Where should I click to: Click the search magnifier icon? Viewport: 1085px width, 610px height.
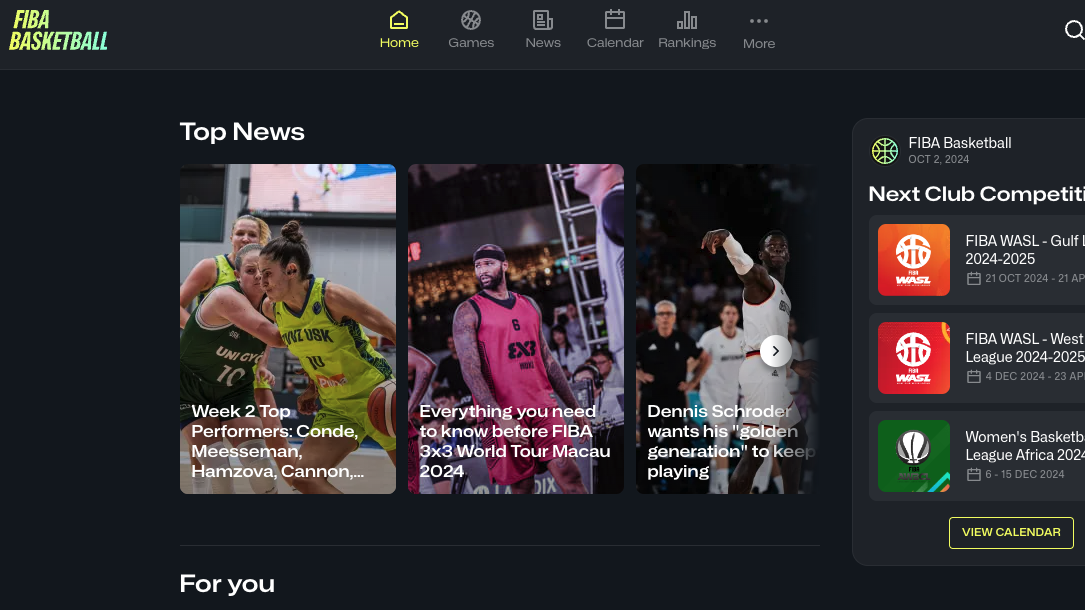point(1074,30)
